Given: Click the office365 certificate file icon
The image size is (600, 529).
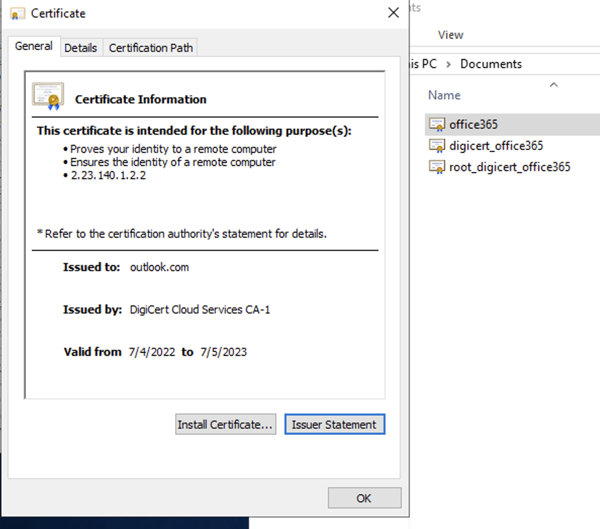Looking at the screenshot, I should point(436,124).
